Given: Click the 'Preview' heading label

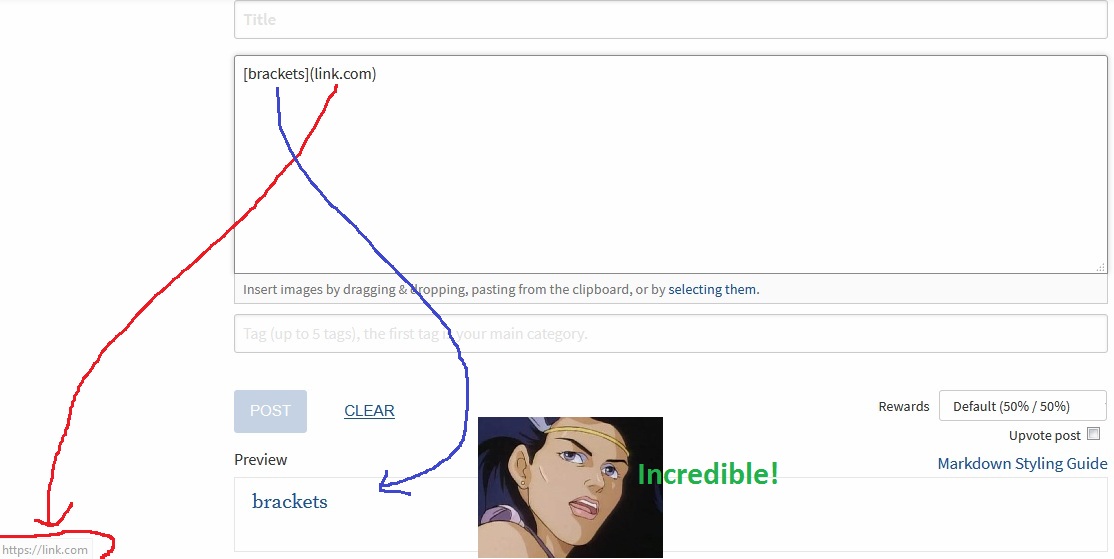Looking at the screenshot, I should [261, 460].
